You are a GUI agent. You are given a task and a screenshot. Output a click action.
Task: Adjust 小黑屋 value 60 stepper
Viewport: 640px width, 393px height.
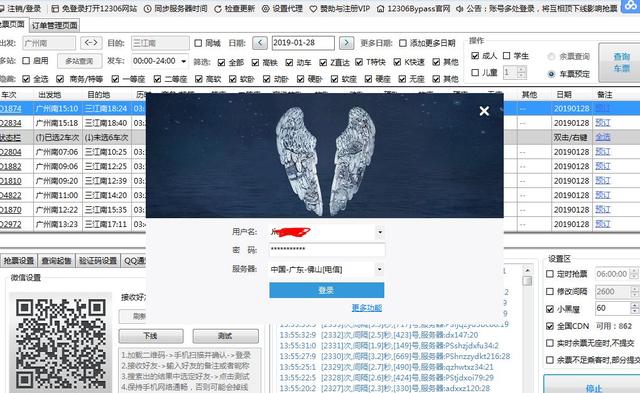click(634, 308)
